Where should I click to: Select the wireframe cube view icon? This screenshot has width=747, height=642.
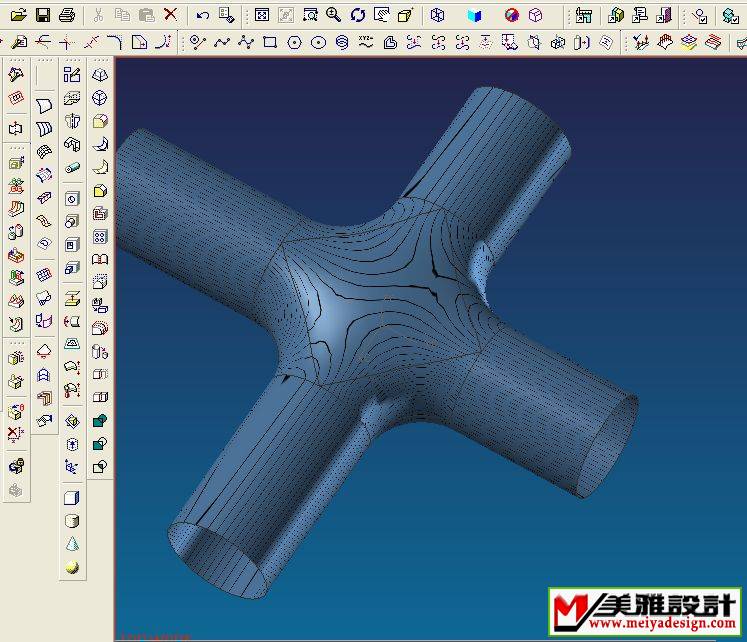[437, 15]
